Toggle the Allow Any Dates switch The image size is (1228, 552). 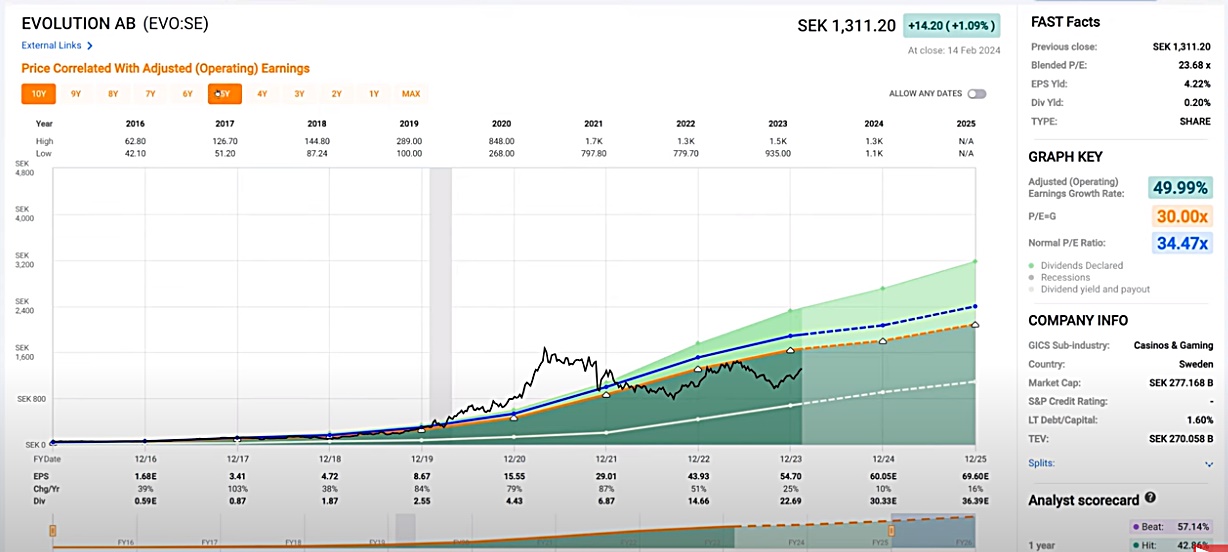(x=976, y=94)
